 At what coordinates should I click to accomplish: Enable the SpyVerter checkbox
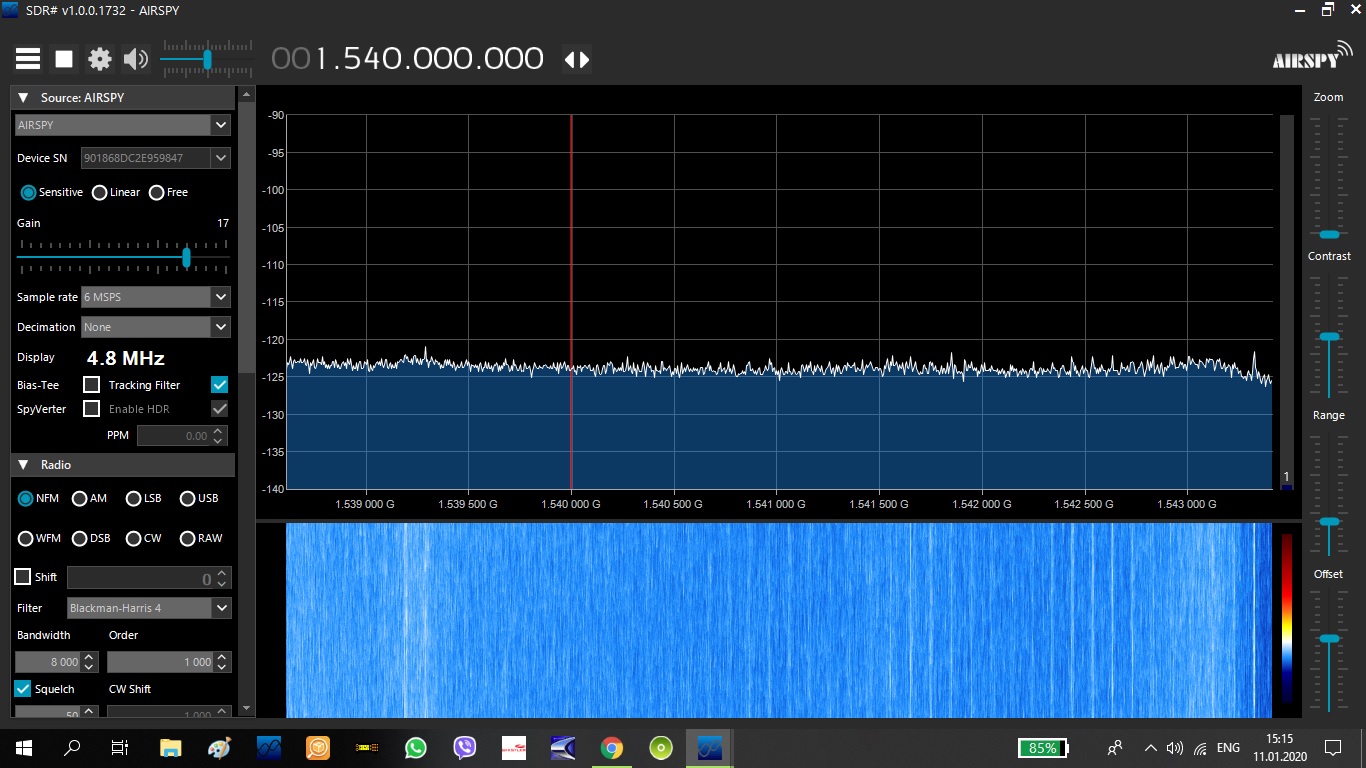(91, 408)
